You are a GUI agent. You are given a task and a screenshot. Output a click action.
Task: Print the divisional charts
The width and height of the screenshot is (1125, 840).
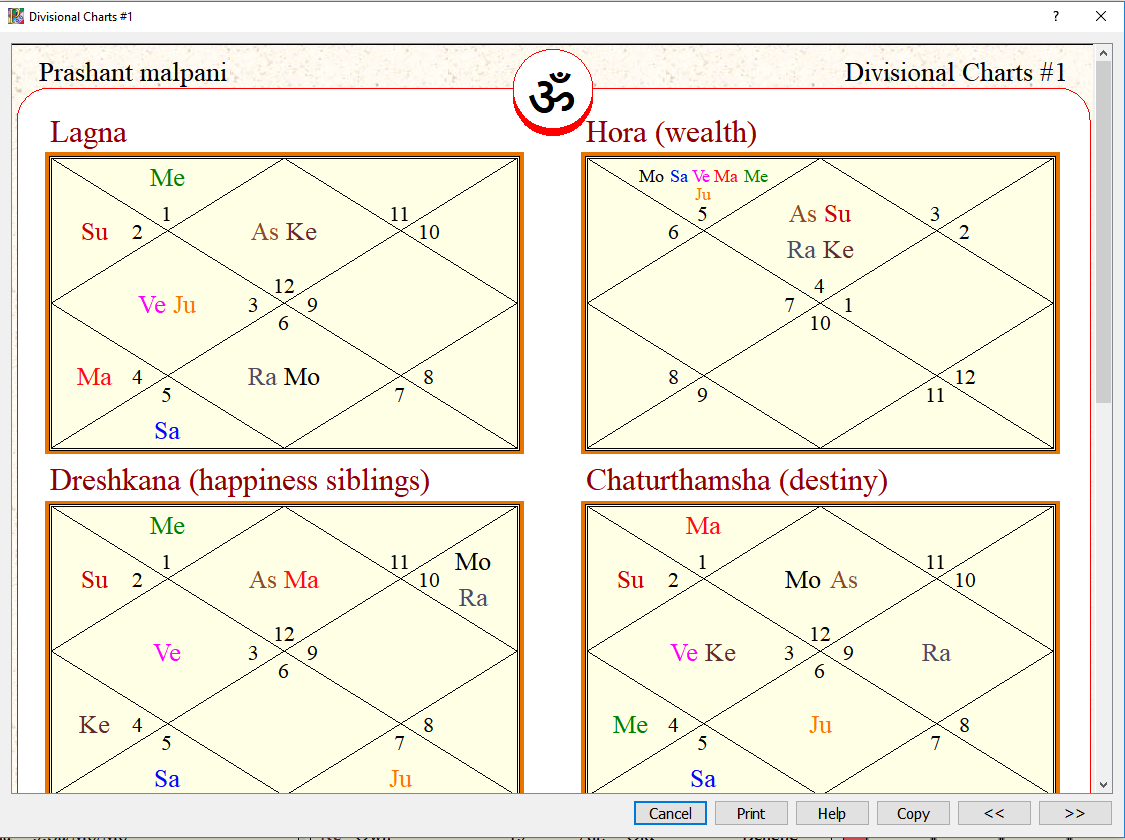(x=751, y=813)
